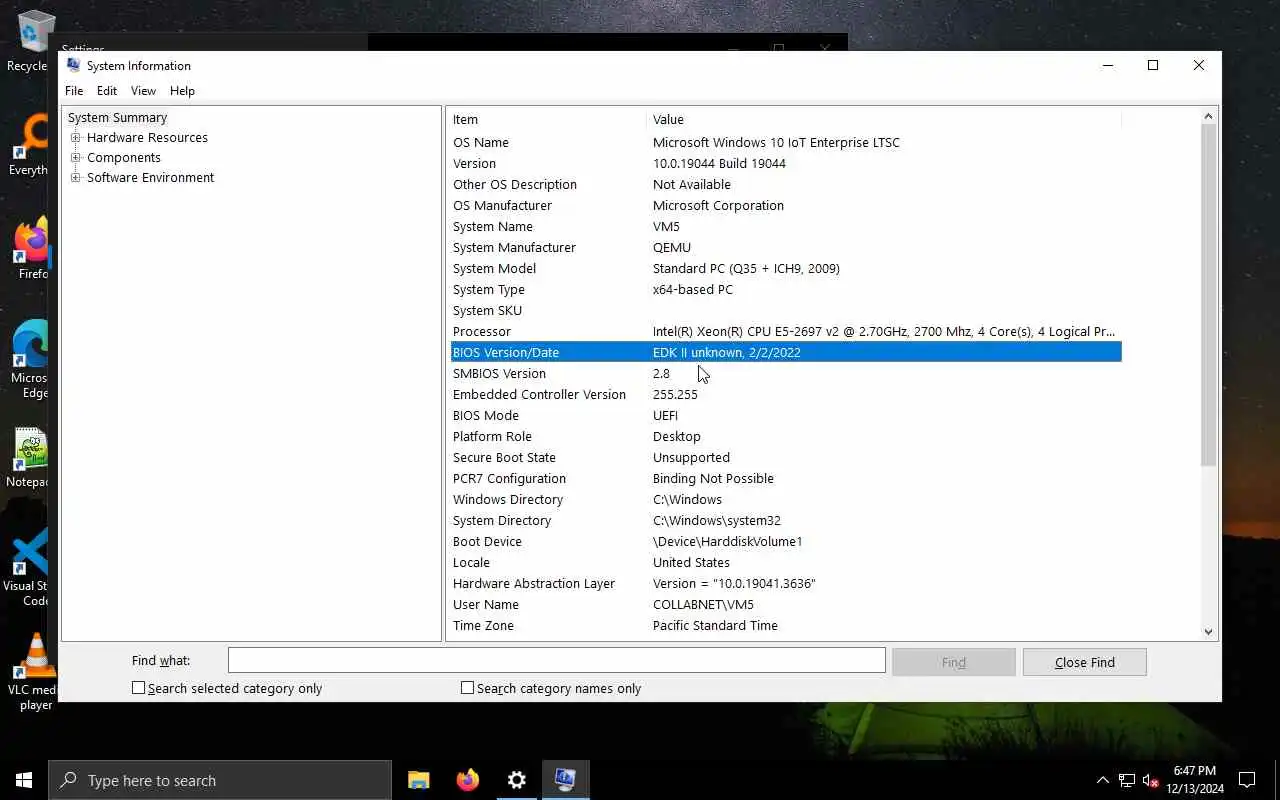Image resolution: width=1280 pixels, height=800 pixels.
Task: Select the System Model row
Action: tap(786, 269)
